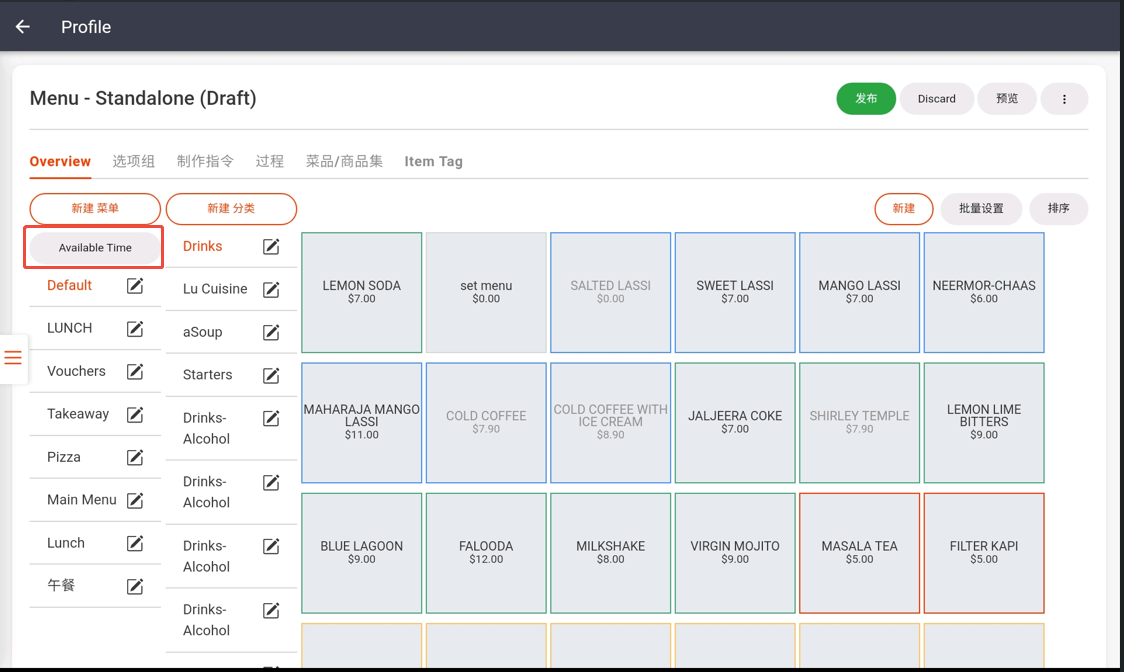Open the LEMON SODA item tile
Image resolution: width=1124 pixels, height=672 pixels.
tap(361, 293)
